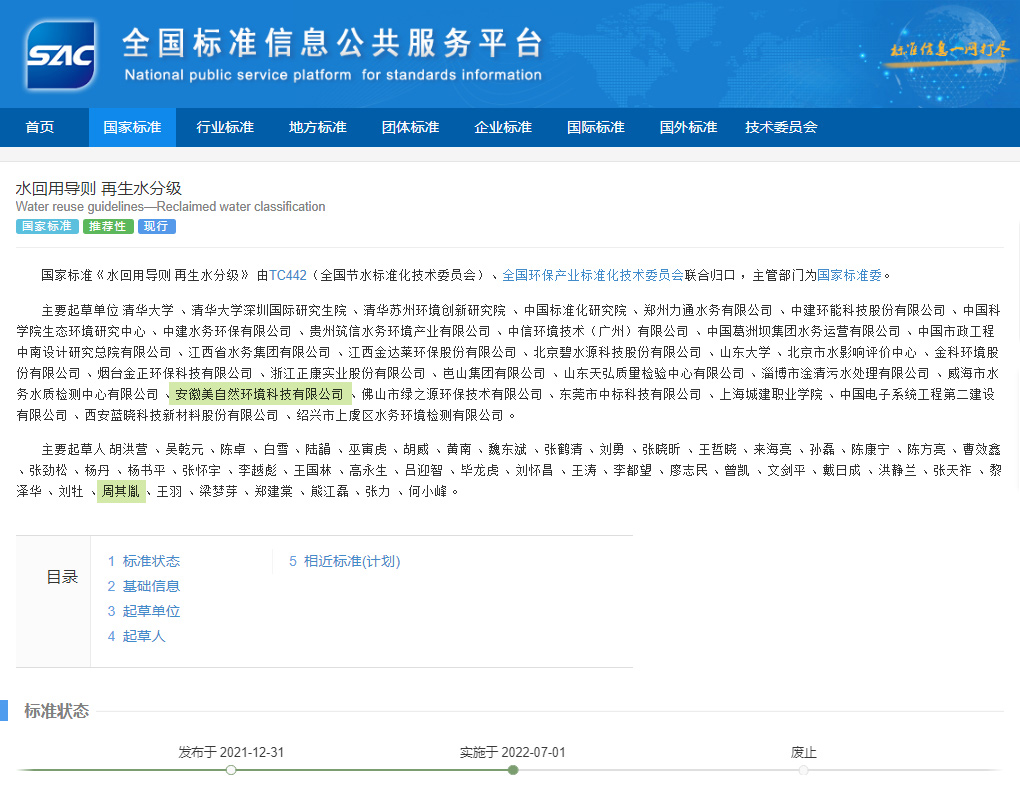Jump to 4 起草人 section
This screenshot has width=1020, height=792.
pos(137,636)
